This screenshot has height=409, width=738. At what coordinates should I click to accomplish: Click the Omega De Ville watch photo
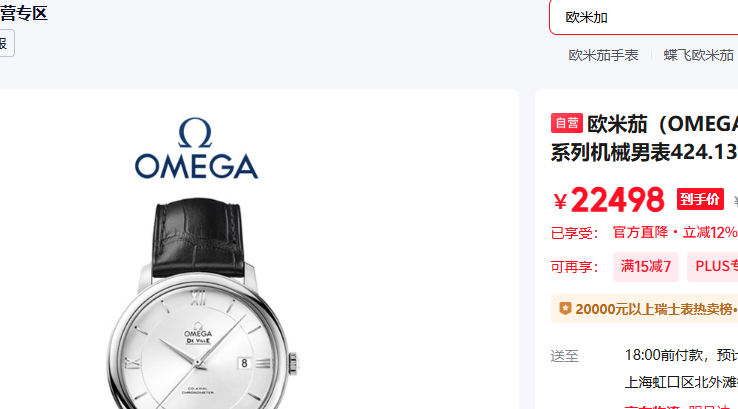(201, 303)
